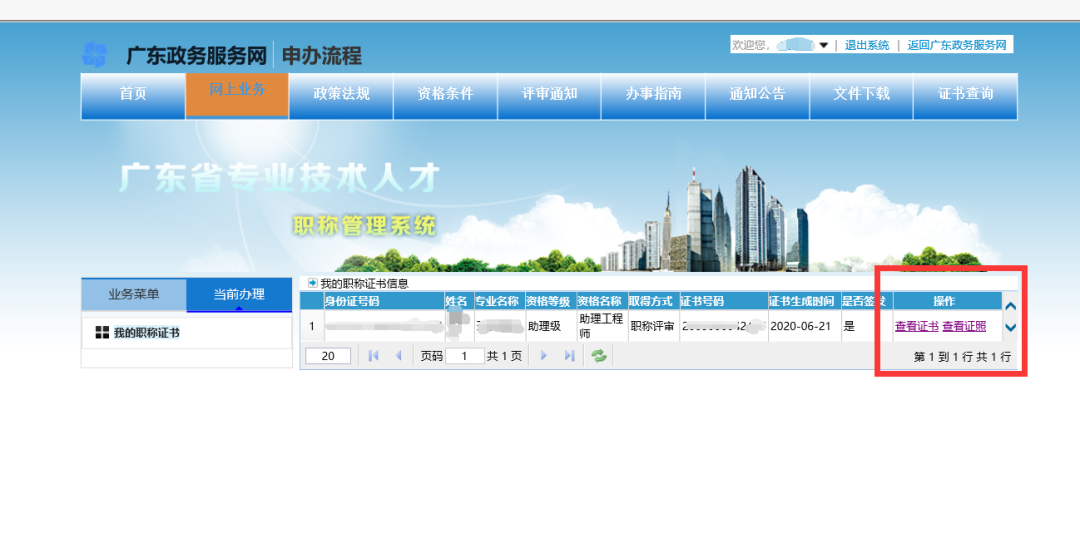Go to next page arrow

coord(544,356)
